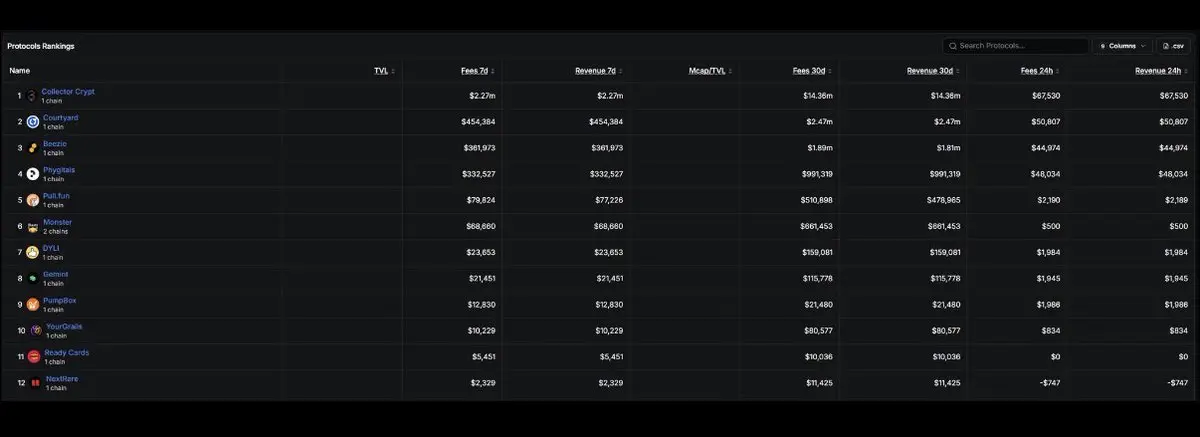Image resolution: width=1200 pixels, height=437 pixels.
Task: Click the Collector Crypt protocol logo
Action: [31, 96]
